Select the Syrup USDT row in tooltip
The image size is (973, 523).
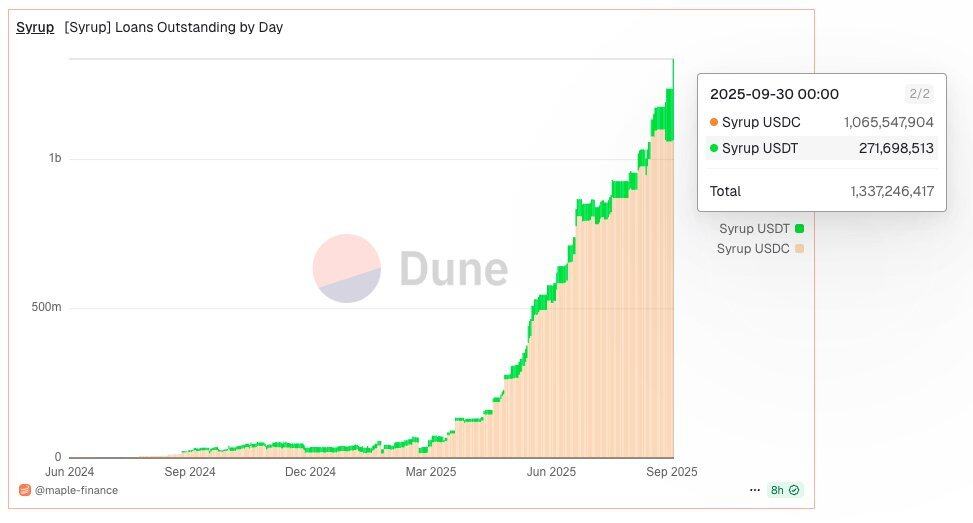coord(821,148)
